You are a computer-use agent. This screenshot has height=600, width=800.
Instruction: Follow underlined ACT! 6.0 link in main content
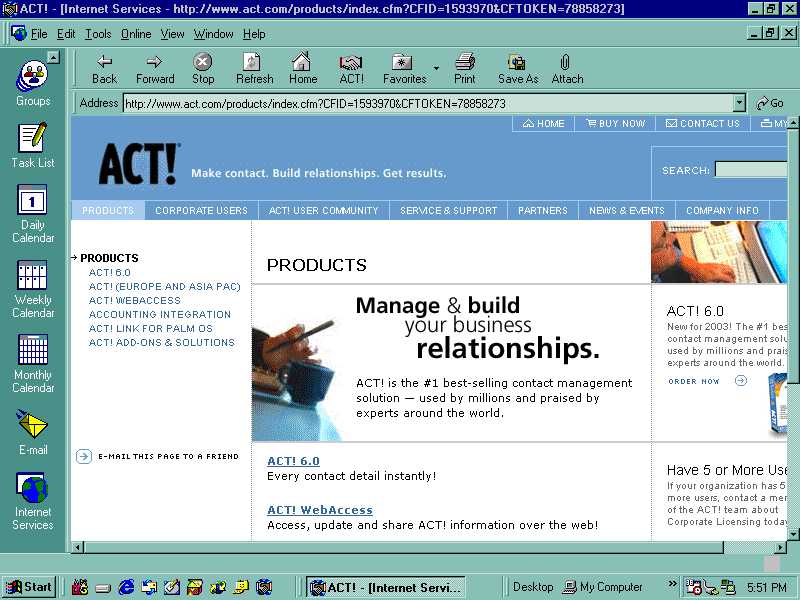(293, 461)
